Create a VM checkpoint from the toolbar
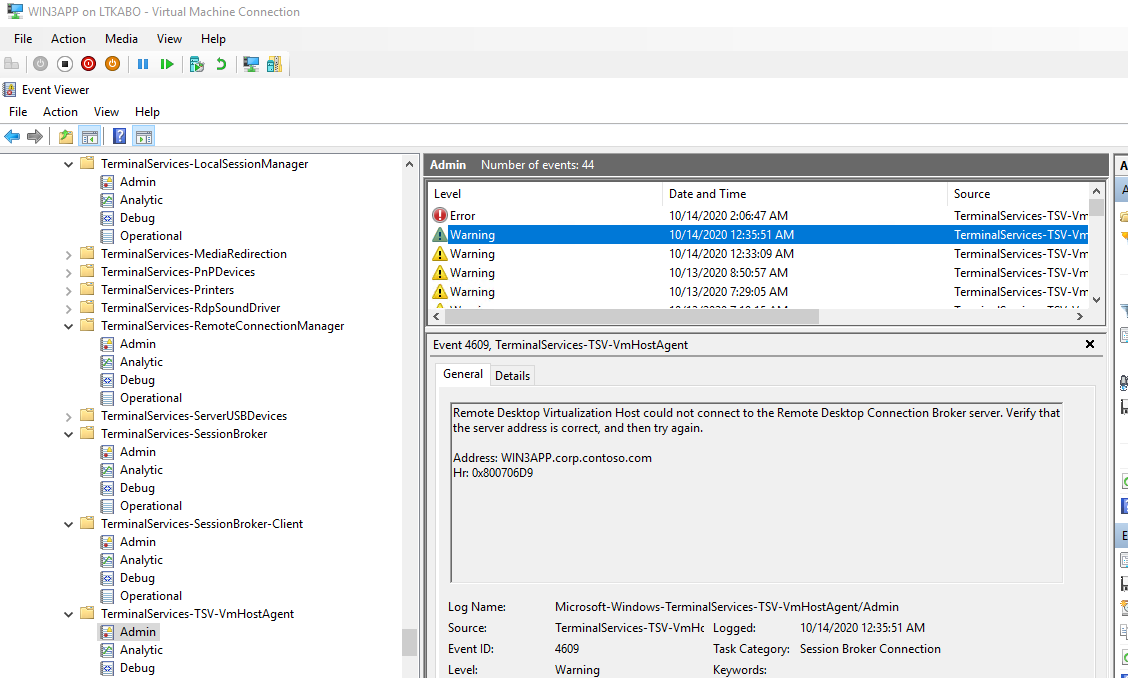Viewport: 1128px width, 678px height. point(197,64)
